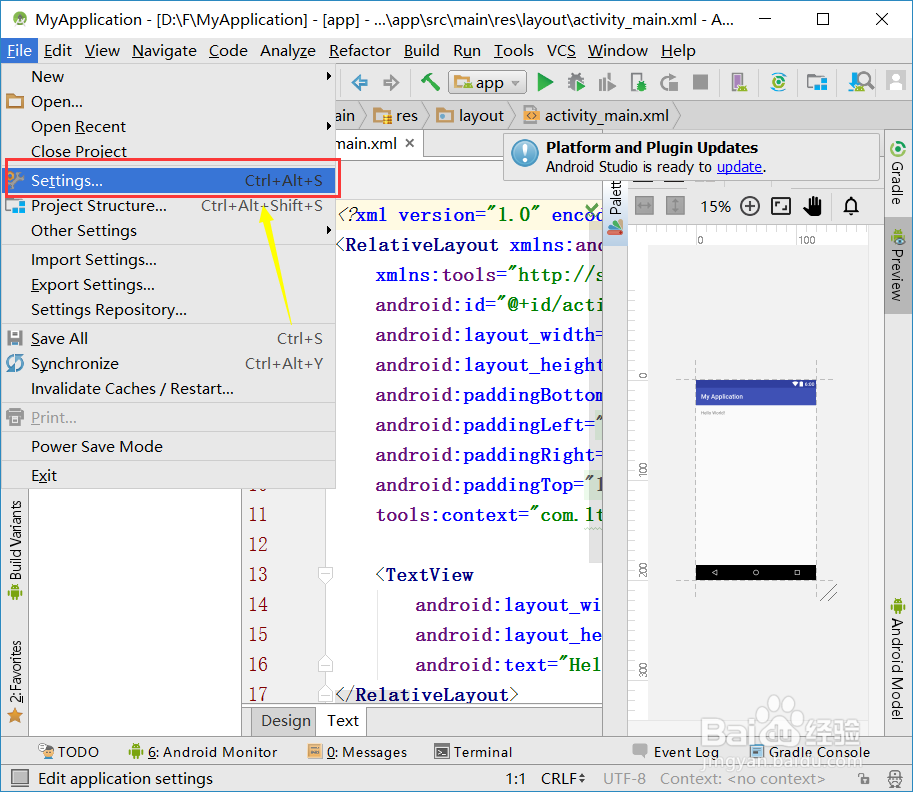Open the Refactor menu
913x792 pixels.
coord(360,51)
